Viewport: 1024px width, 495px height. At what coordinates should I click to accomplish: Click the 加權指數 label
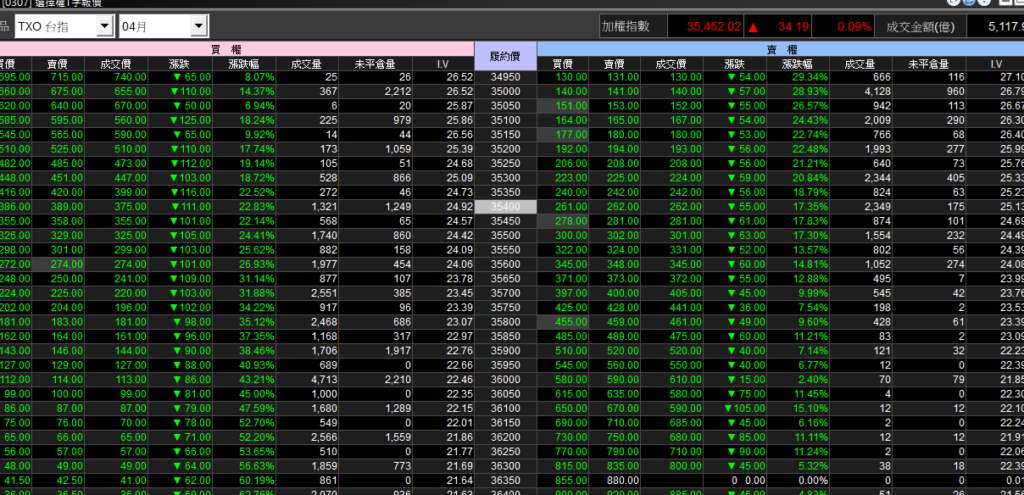[628, 25]
